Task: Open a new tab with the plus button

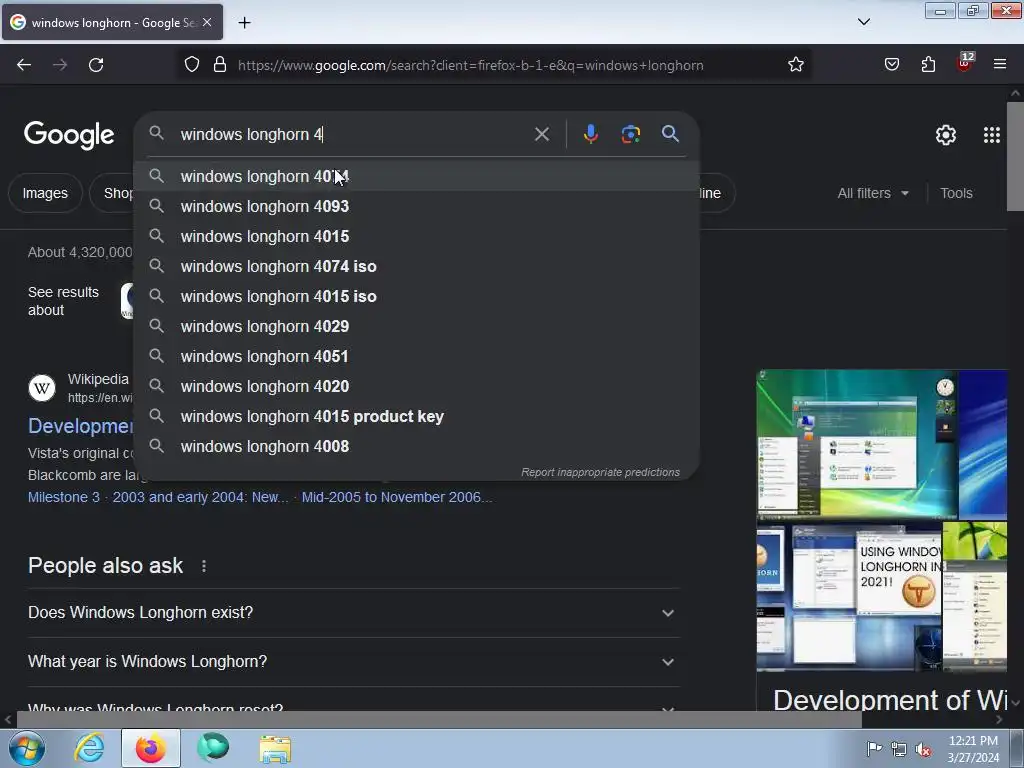Action: click(244, 23)
